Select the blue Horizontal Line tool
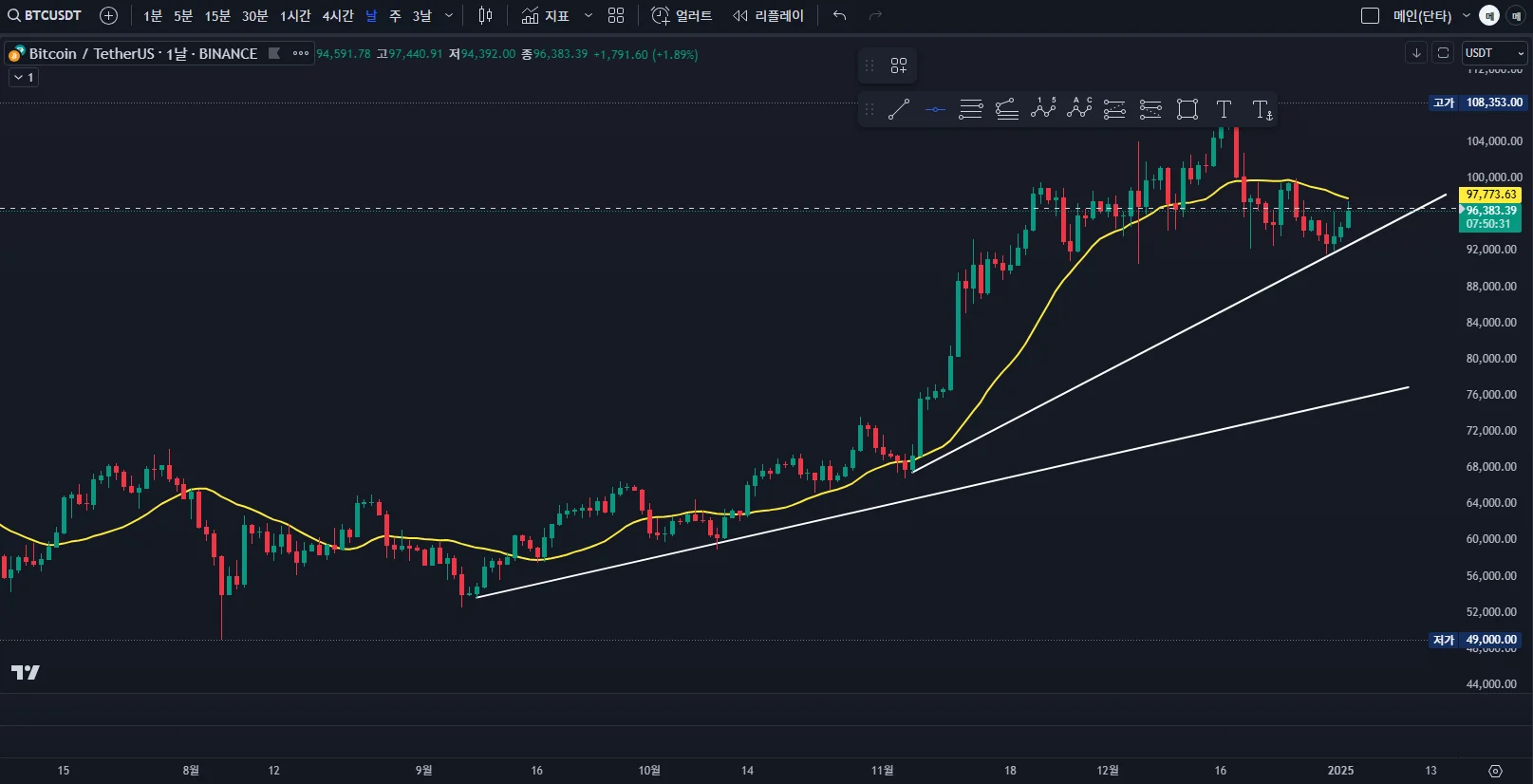 pos(935,109)
